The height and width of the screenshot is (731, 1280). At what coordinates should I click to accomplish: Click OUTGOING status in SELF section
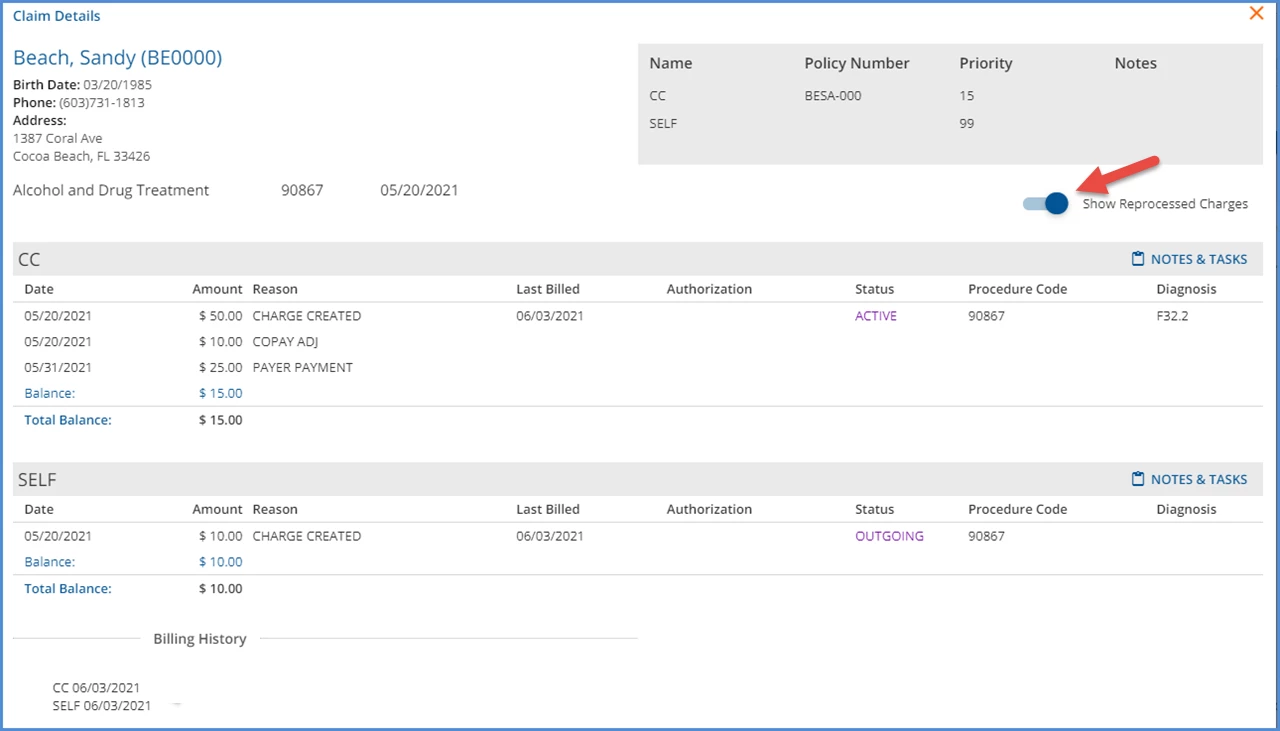pos(889,536)
